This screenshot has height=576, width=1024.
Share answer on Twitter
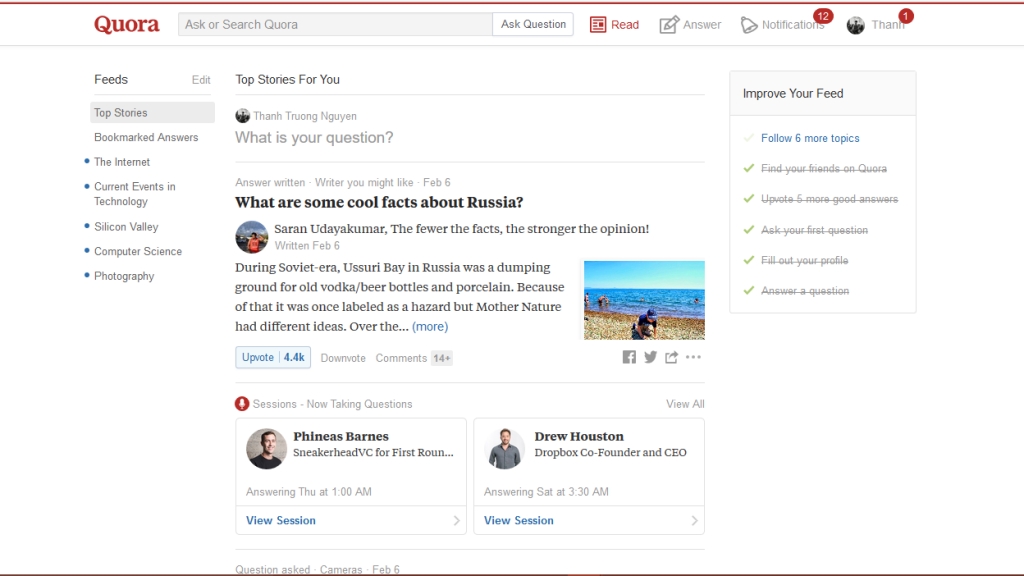point(650,357)
